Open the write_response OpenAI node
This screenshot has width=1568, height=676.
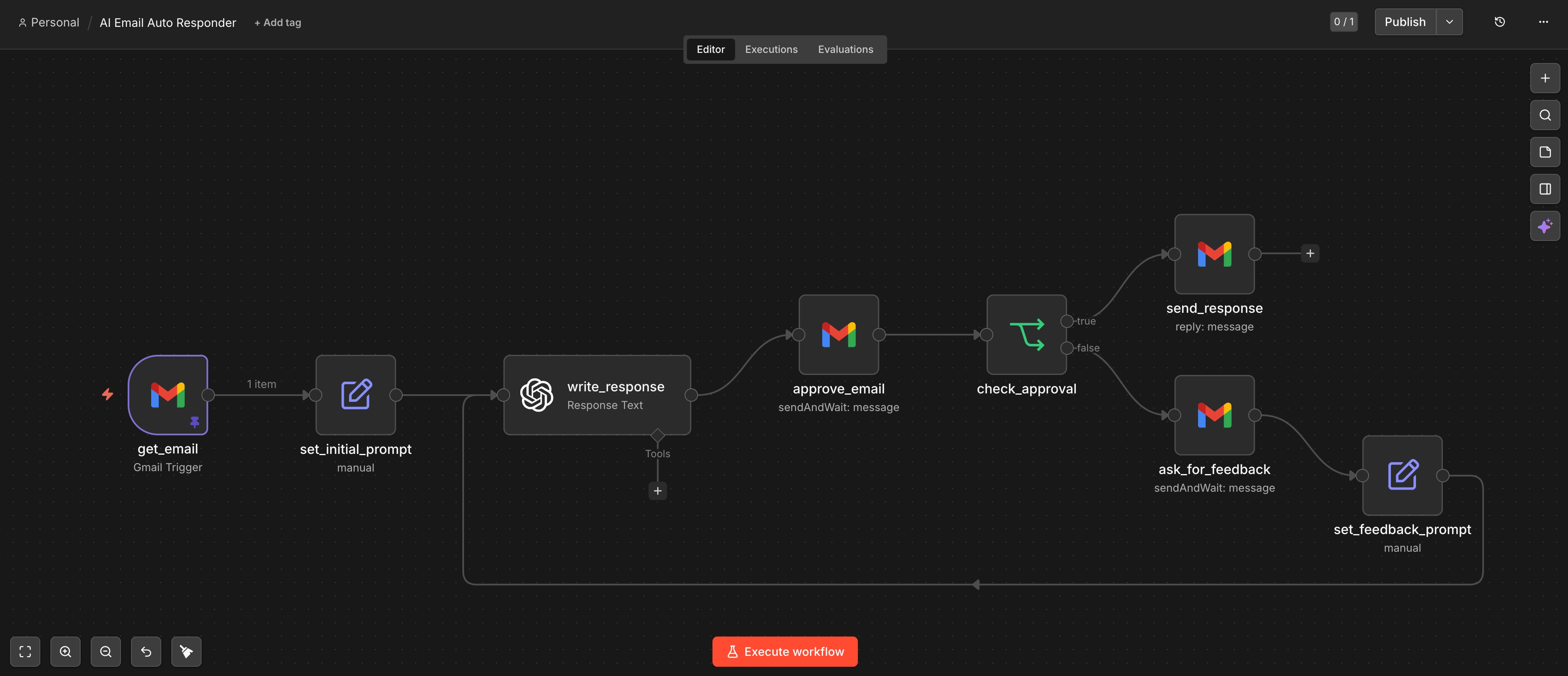point(597,395)
